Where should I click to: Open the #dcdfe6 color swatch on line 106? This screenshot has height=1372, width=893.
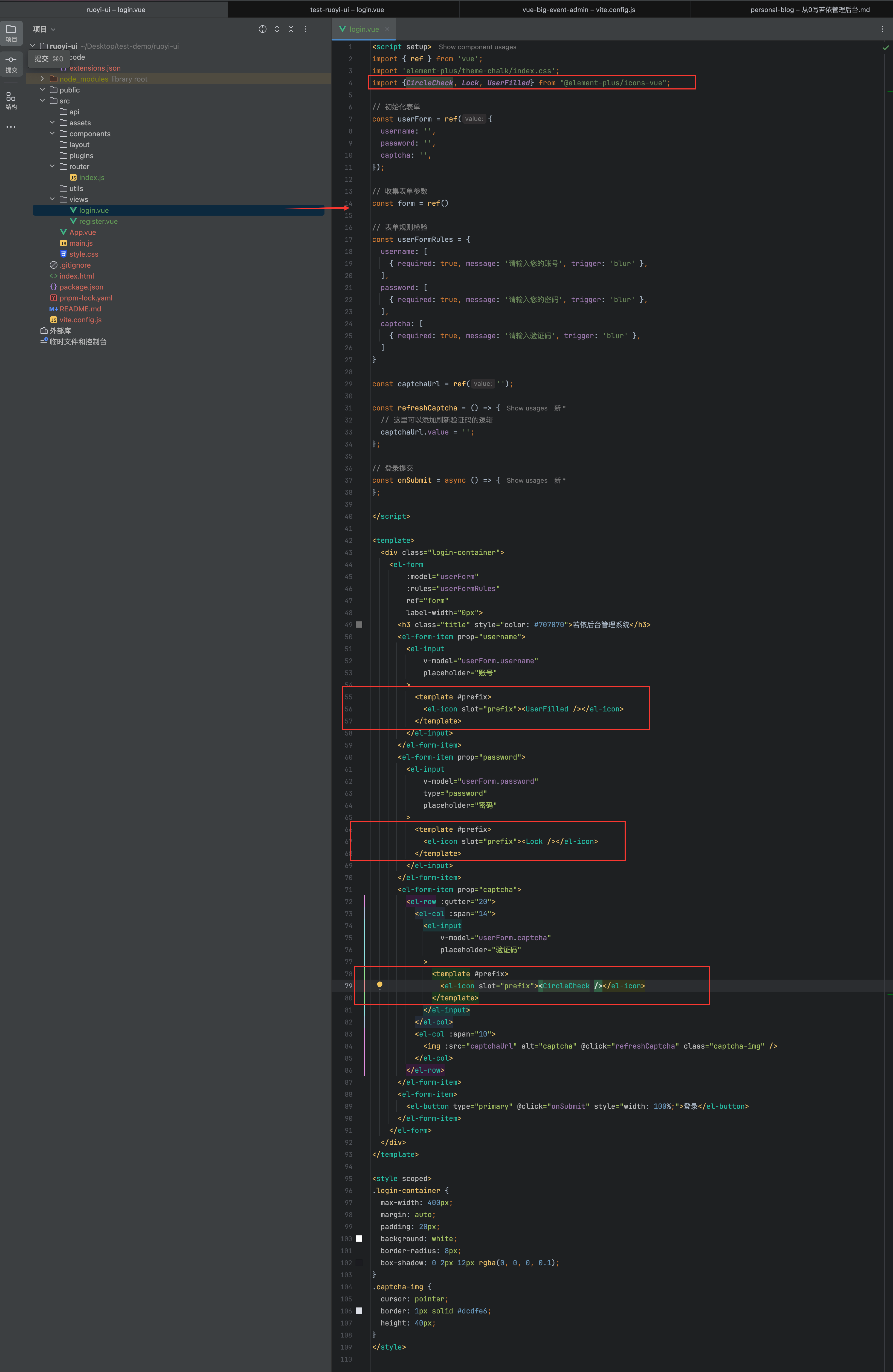click(x=359, y=1310)
